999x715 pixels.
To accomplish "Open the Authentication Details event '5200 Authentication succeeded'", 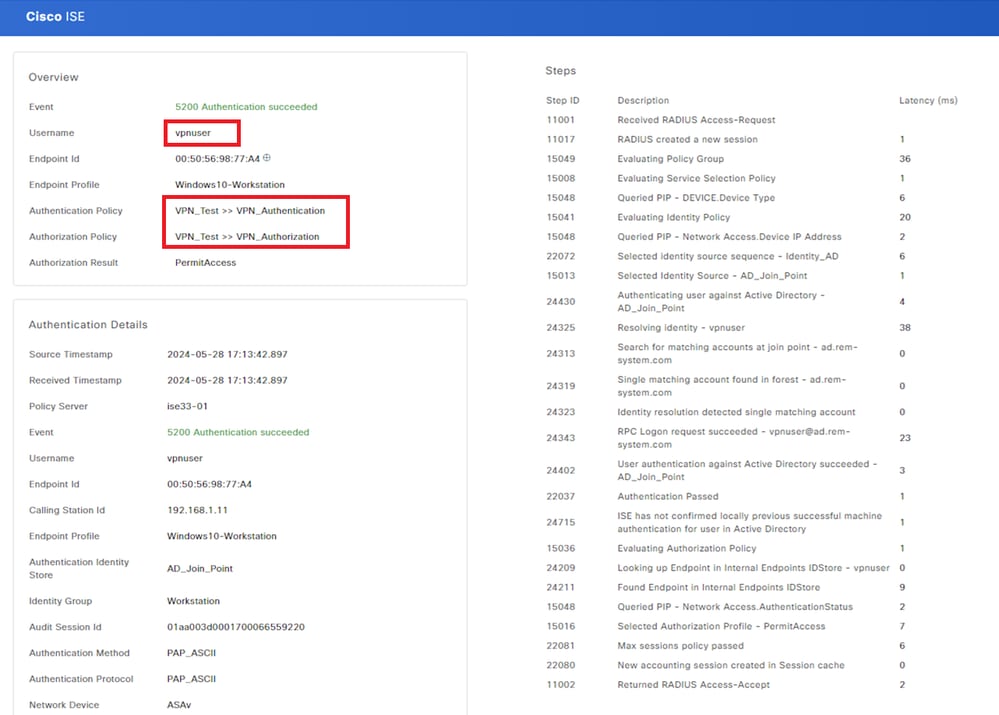I will (238, 432).
